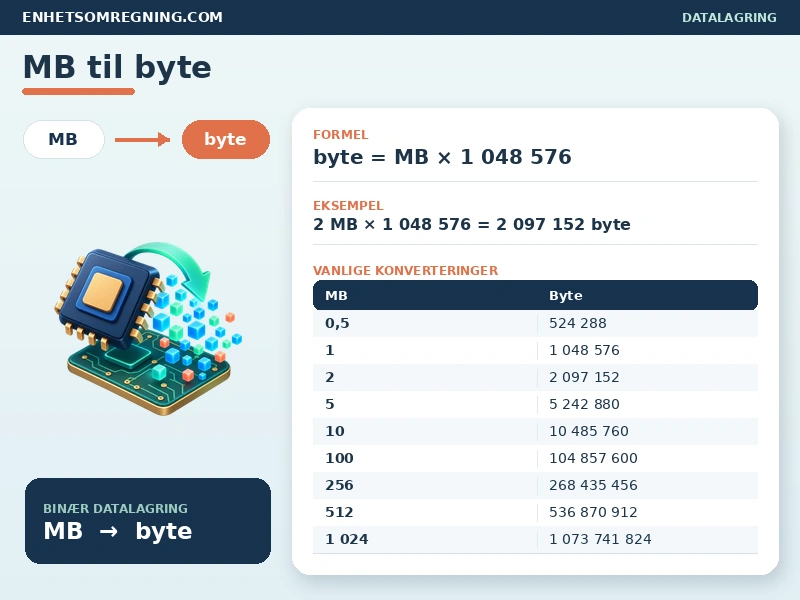
Task: Click the FORMEL section label
Action: click(340, 135)
